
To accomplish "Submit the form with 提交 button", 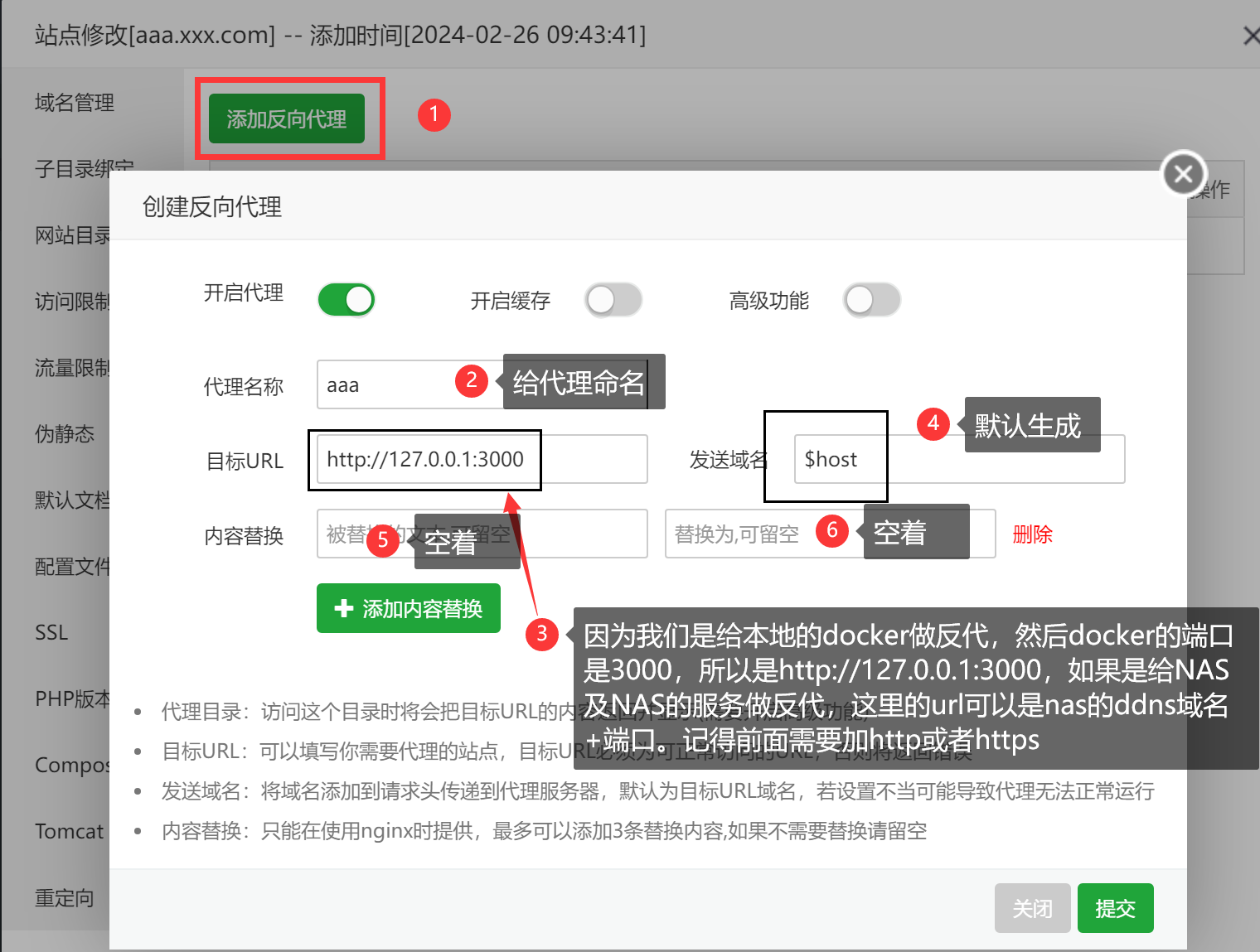I will [x=1115, y=908].
